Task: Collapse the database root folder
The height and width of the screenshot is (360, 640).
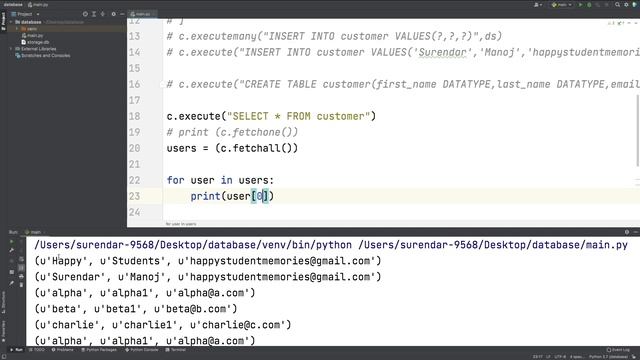Action: pyautogui.click(x=11, y=22)
